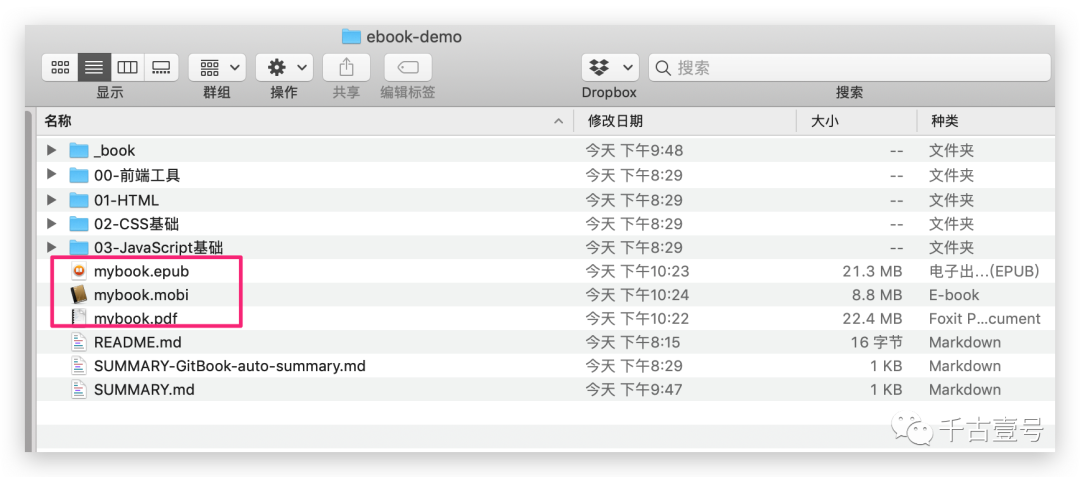Image resolution: width=1080 pixels, height=477 pixels.
Task: Open the Dropbox toolbar menu
Action: tap(610, 67)
